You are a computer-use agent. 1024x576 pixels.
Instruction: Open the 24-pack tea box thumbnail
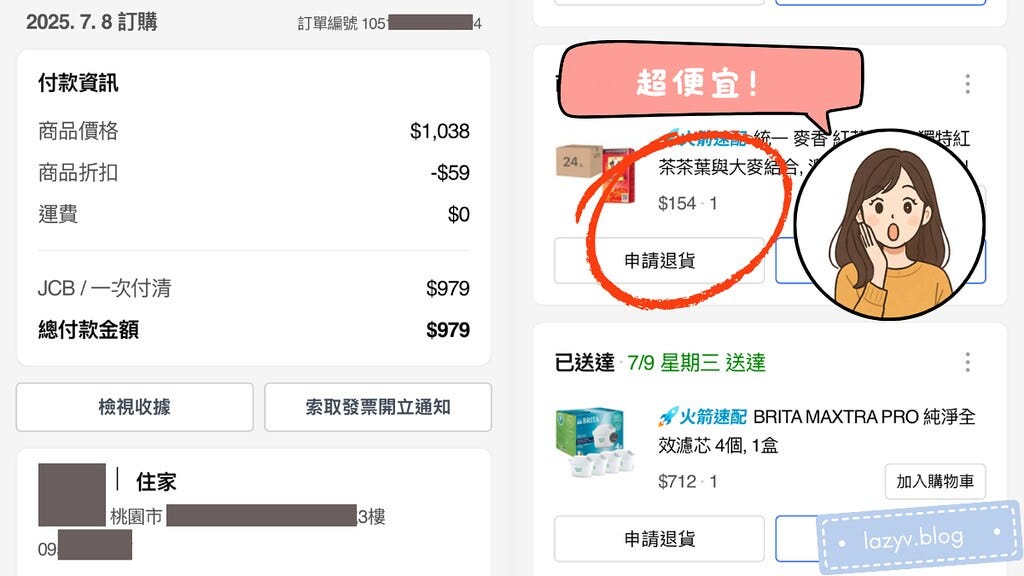pyautogui.click(x=594, y=172)
